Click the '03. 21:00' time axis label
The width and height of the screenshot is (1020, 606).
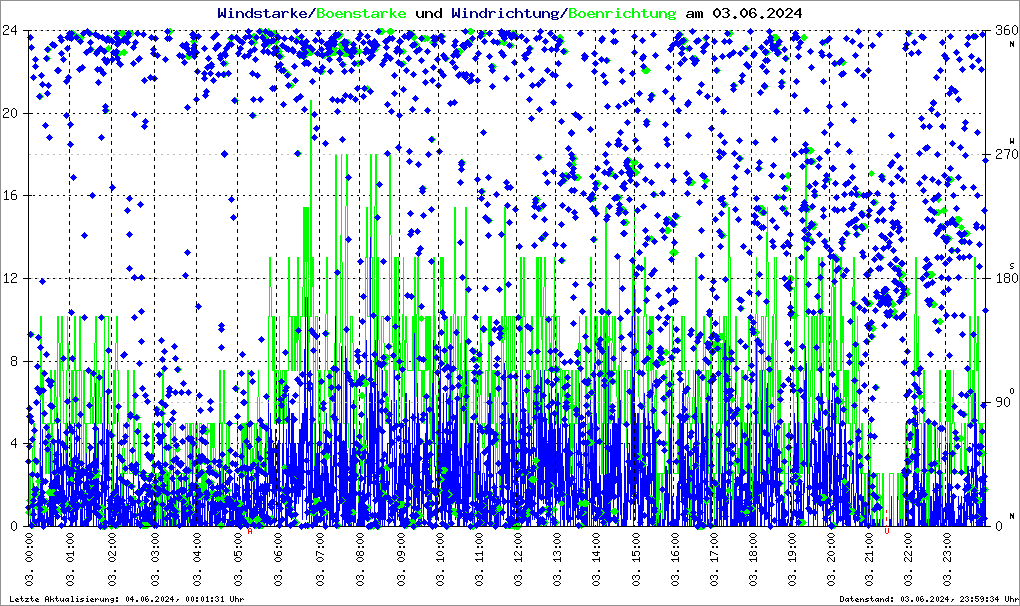click(870, 558)
